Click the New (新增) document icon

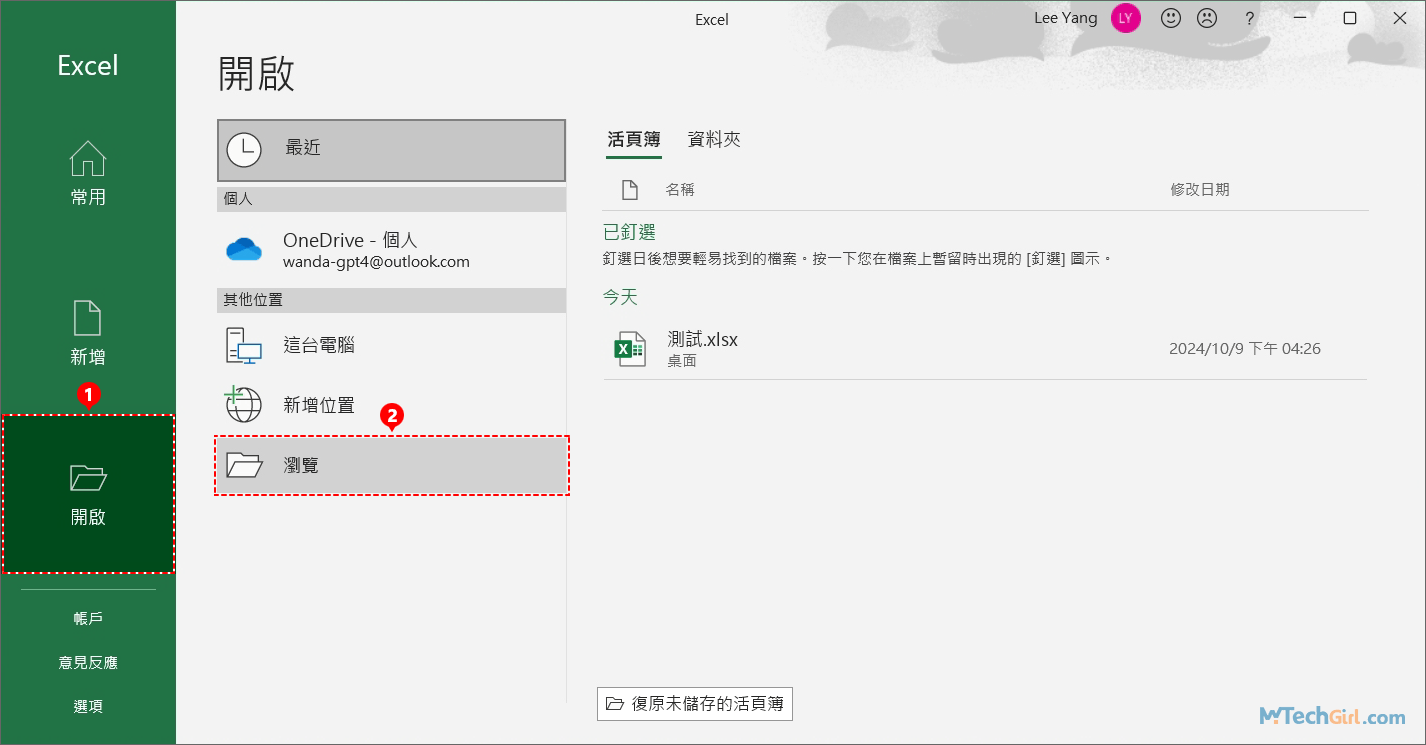coord(88,318)
